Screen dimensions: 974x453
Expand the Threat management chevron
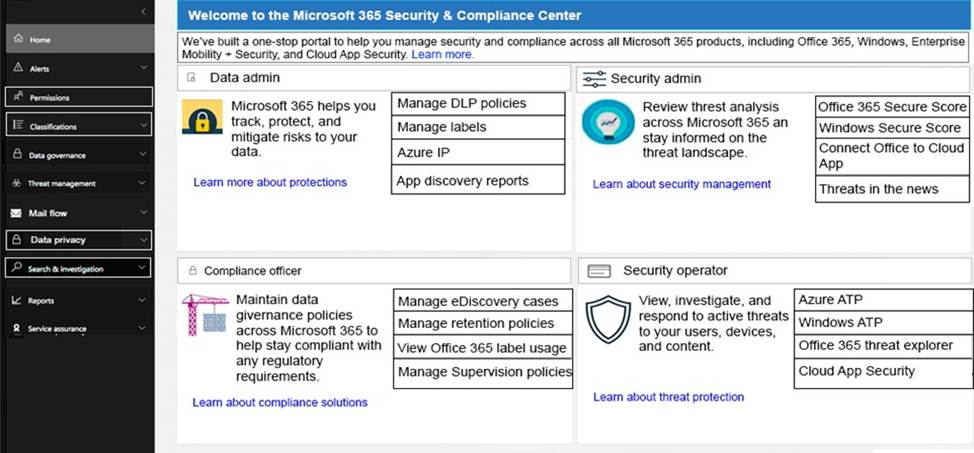click(x=143, y=183)
